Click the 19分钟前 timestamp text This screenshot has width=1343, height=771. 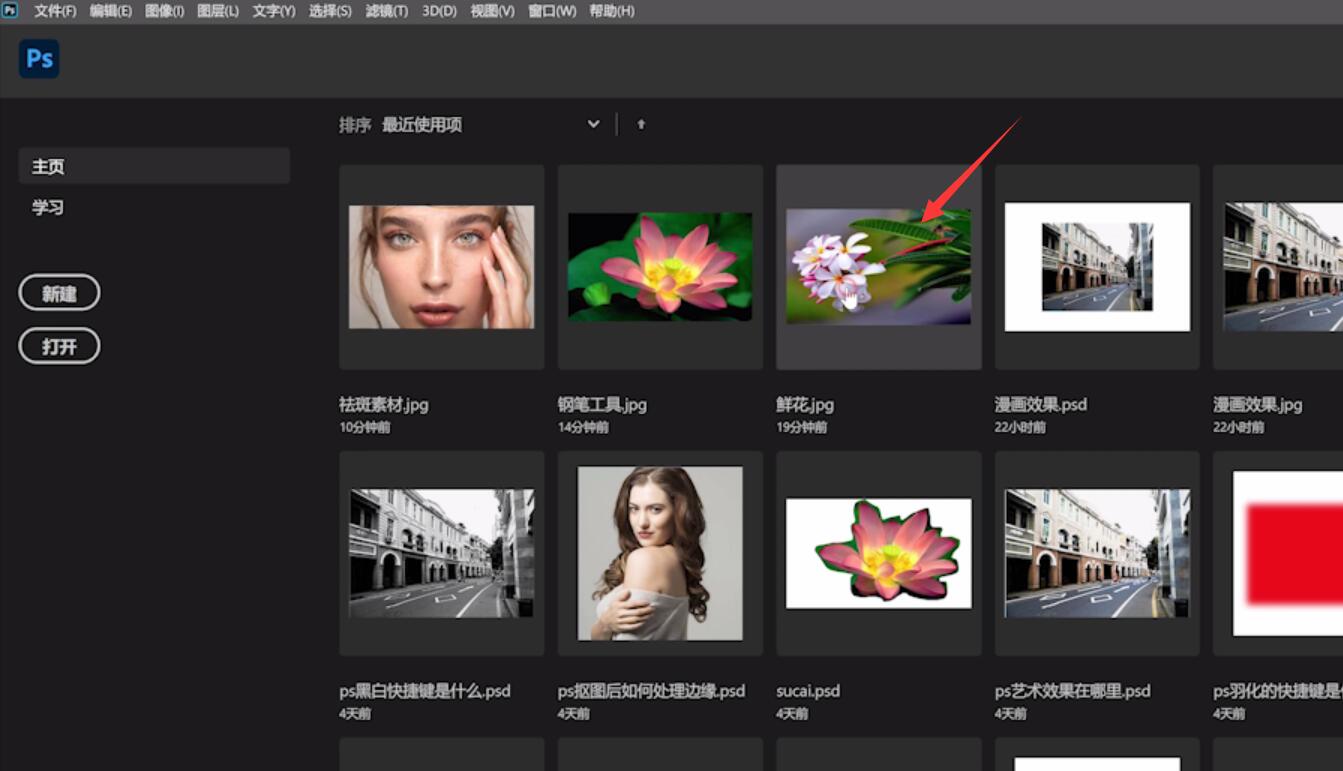click(802, 428)
